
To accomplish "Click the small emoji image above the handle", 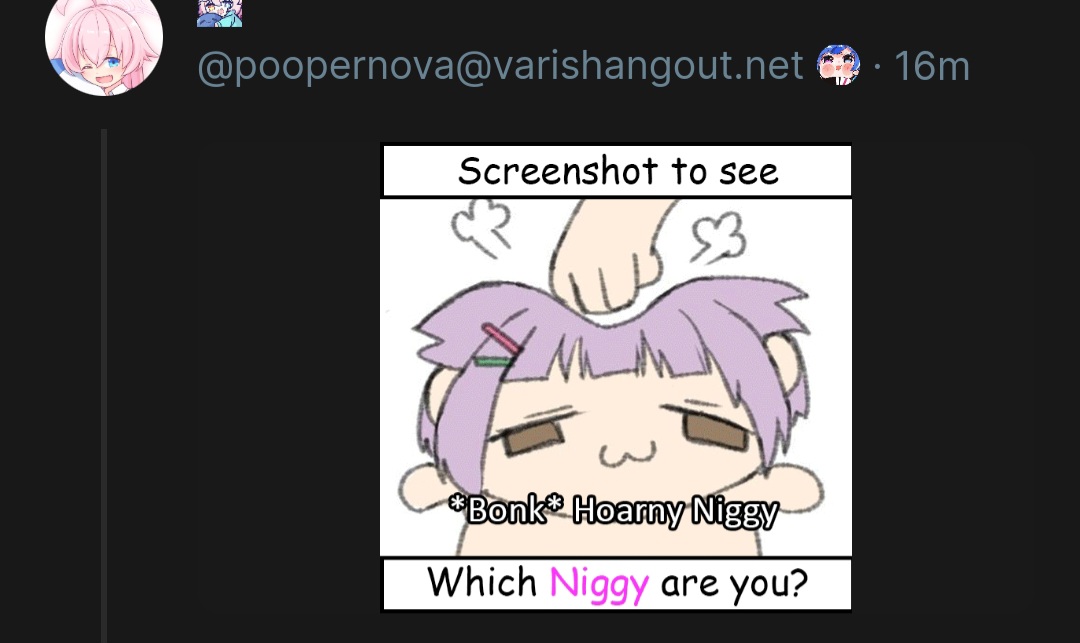I will (219, 13).
